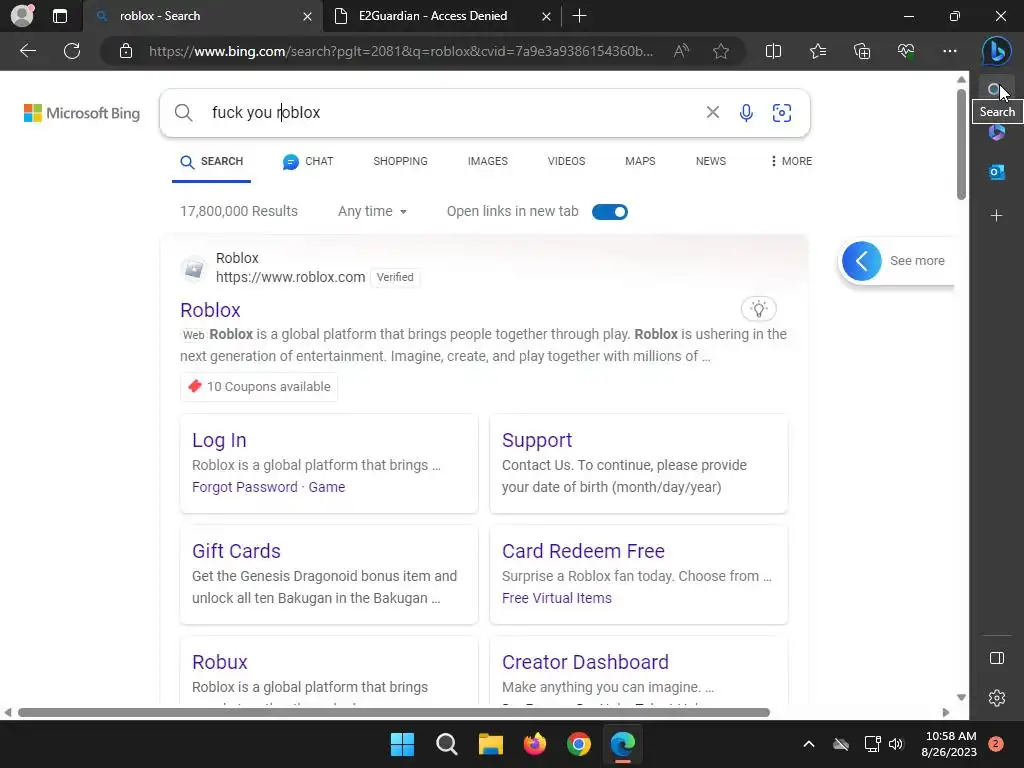Switch to the SHOPPING tab
This screenshot has width=1024, height=768.
pos(400,161)
